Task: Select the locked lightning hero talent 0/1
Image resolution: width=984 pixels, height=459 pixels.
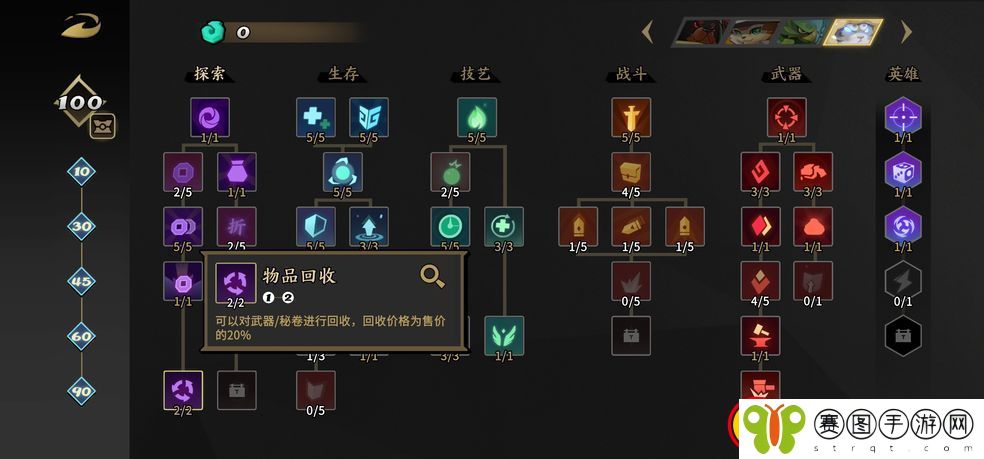Action: pos(903,280)
